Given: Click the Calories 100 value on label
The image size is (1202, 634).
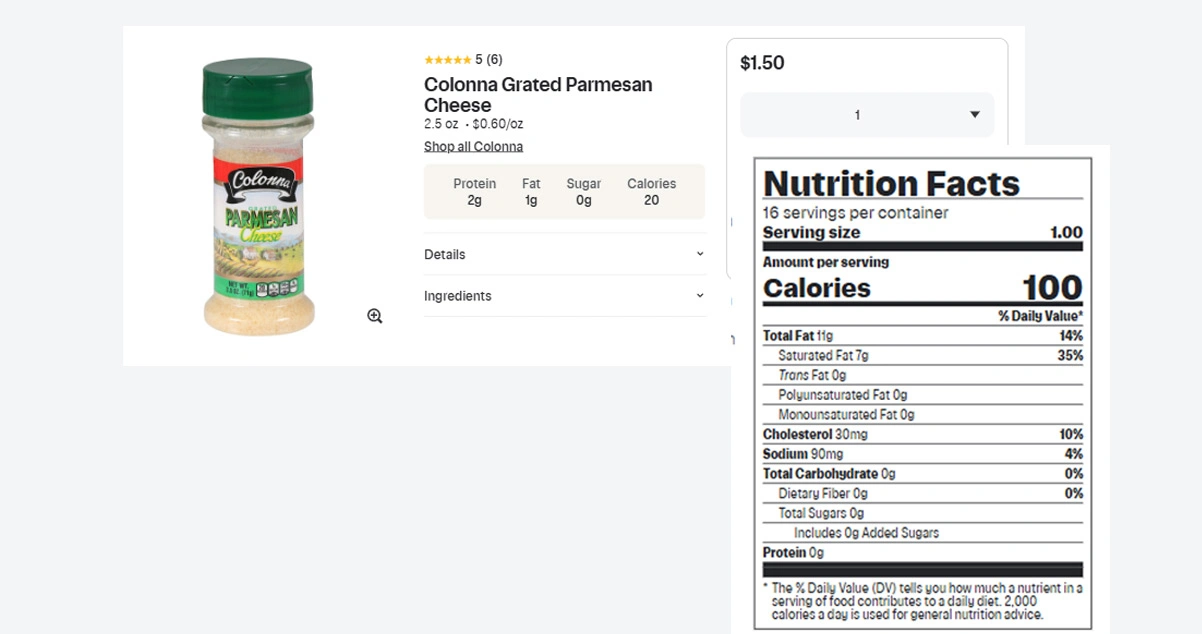Looking at the screenshot, I should [x=1052, y=288].
